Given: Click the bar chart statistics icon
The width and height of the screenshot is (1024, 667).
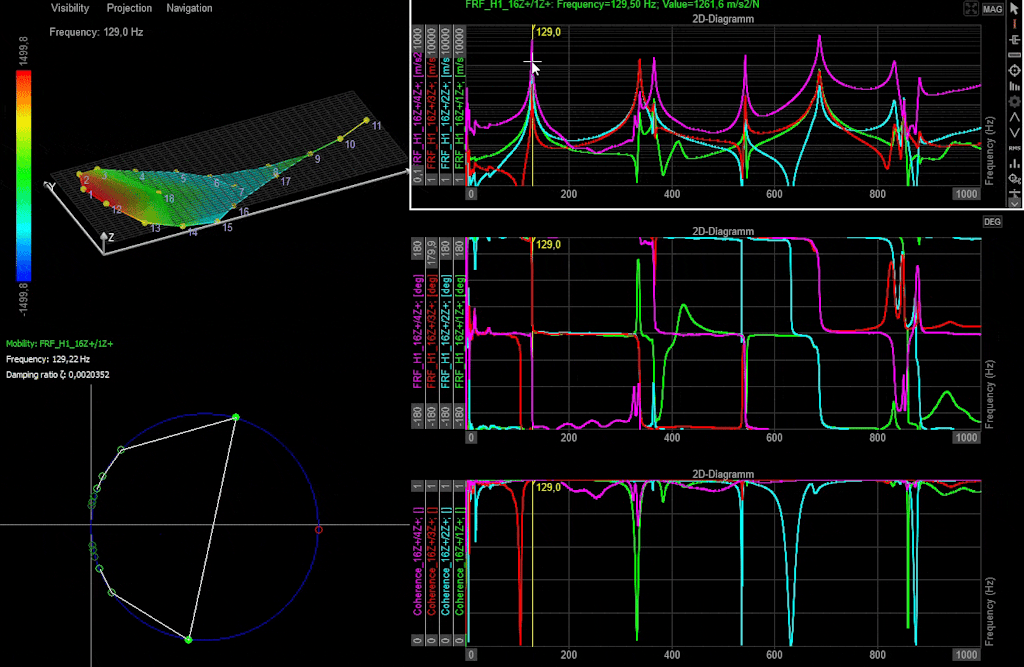Looking at the screenshot, I should point(1014,163).
